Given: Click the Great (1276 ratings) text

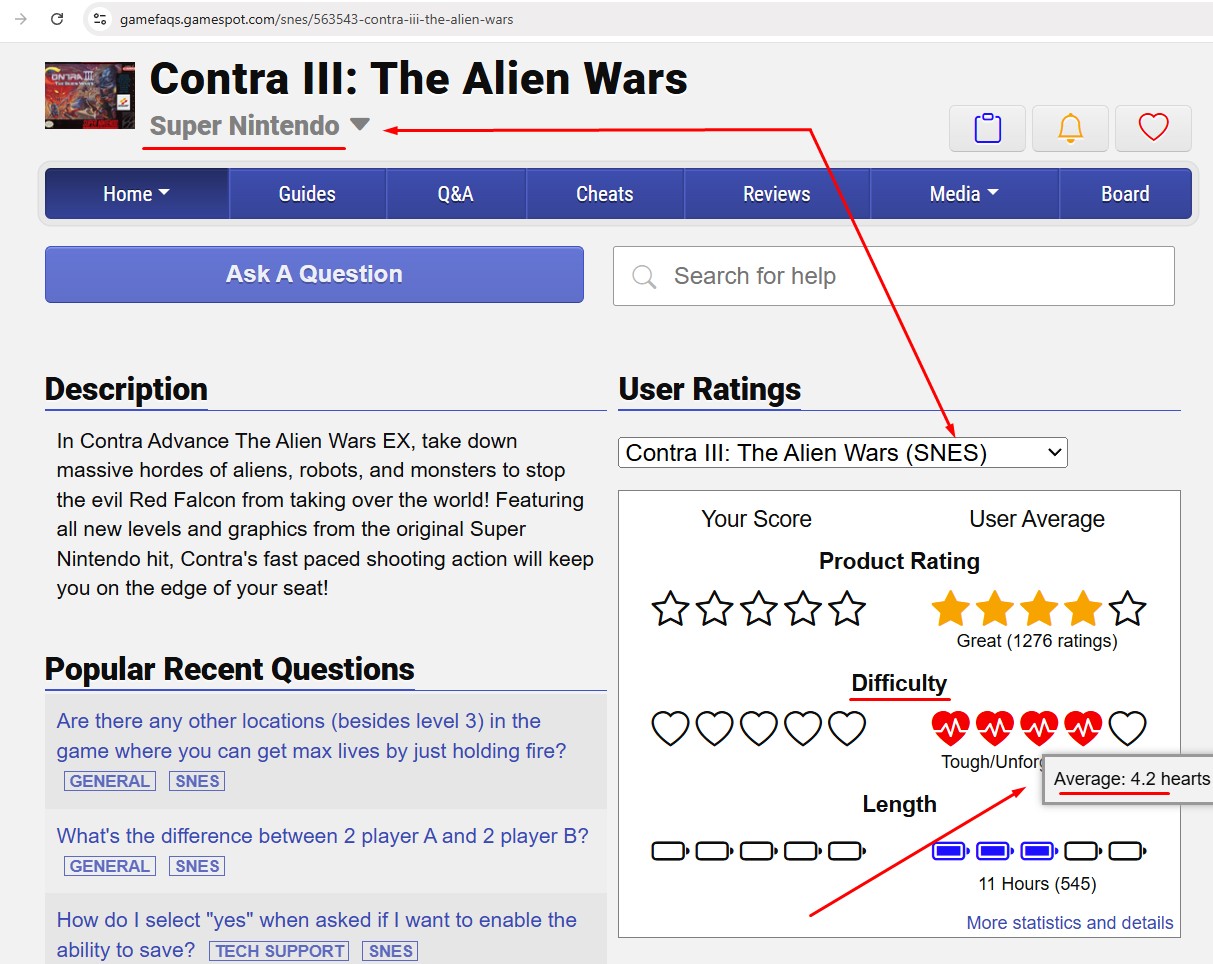Looking at the screenshot, I should coord(1037,641).
